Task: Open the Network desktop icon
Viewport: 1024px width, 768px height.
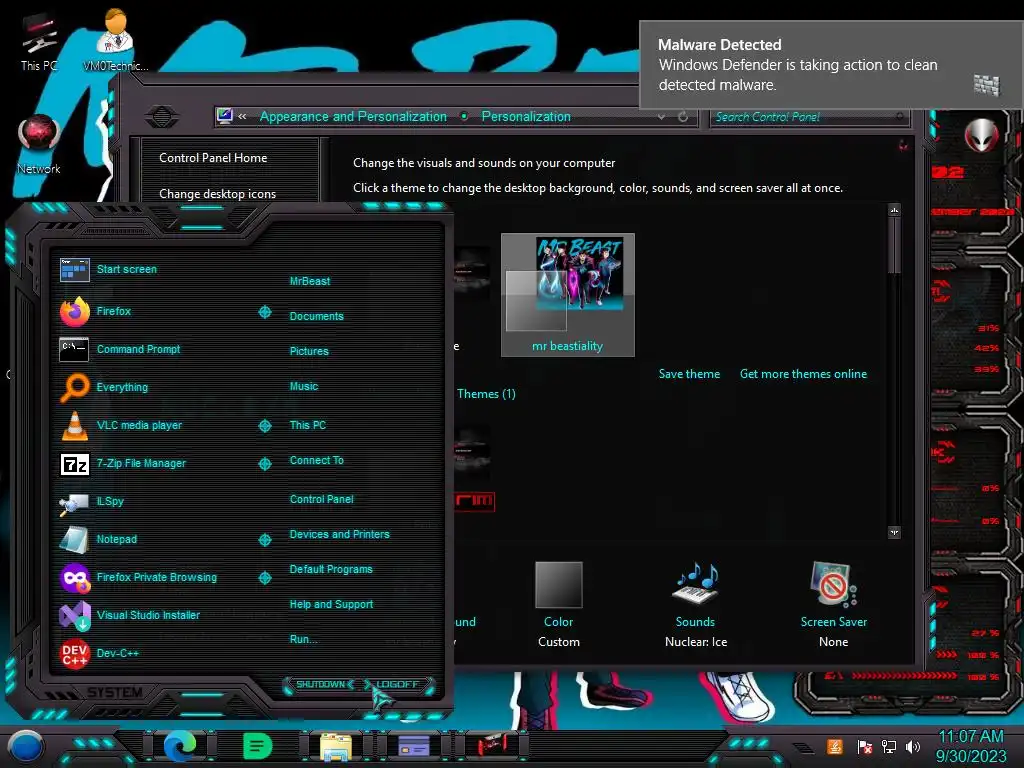Action: coord(39,145)
